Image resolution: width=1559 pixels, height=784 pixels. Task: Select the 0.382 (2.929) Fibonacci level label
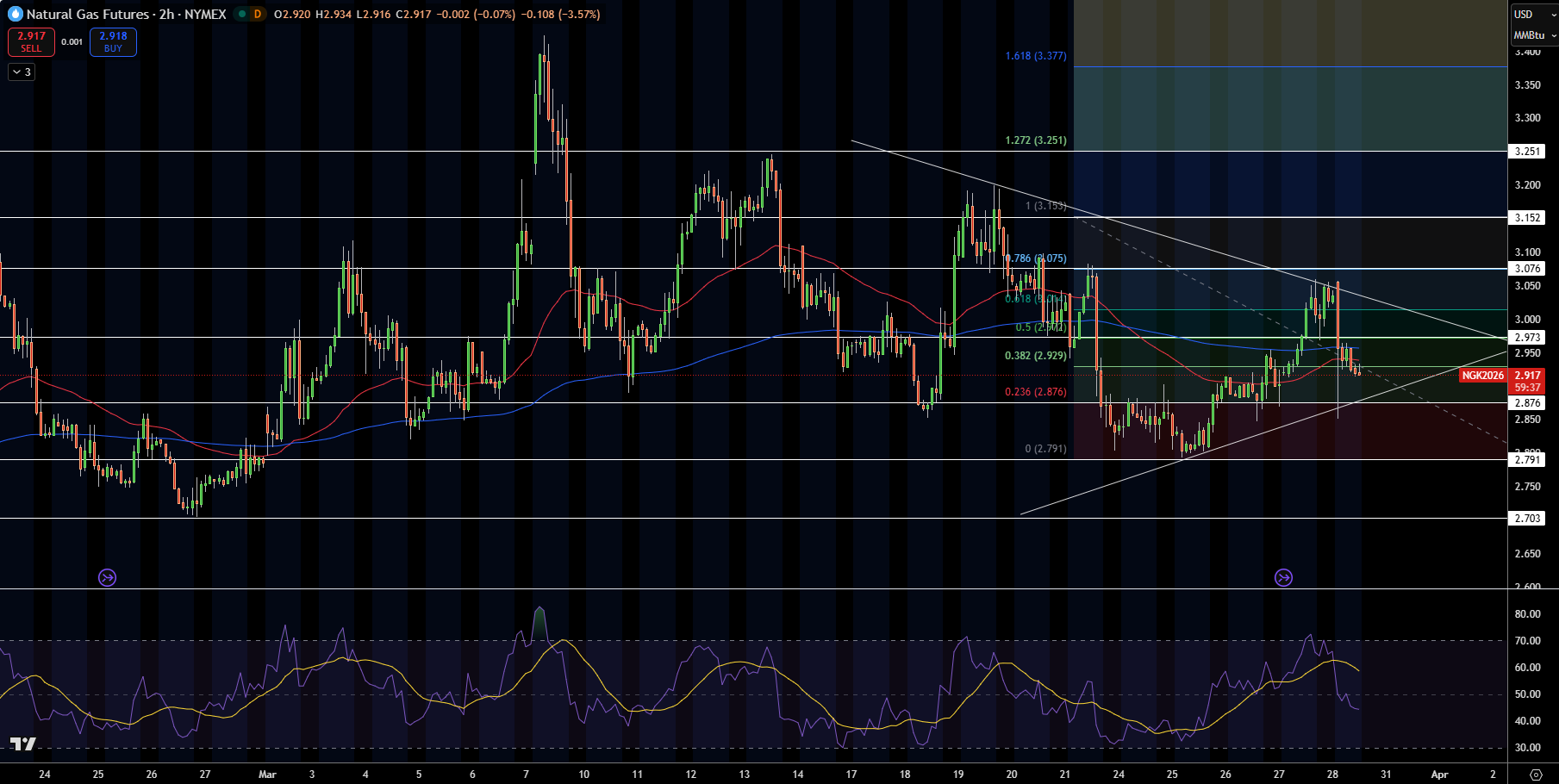click(1036, 356)
